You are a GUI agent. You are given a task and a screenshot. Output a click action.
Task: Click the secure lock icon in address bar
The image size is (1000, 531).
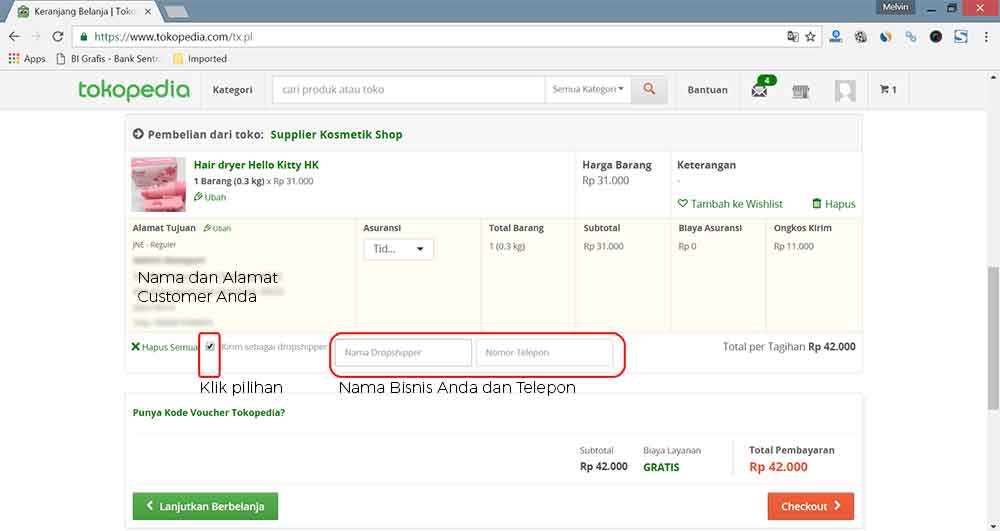point(84,36)
